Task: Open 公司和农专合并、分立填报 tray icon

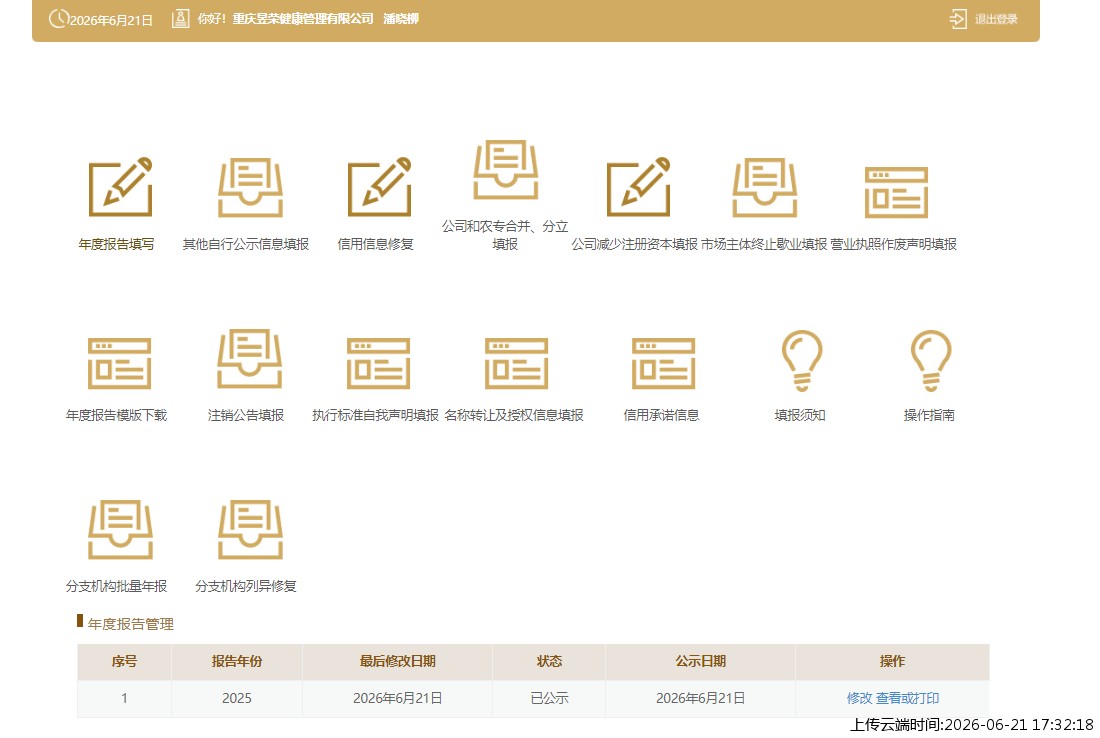Action: [506, 169]
